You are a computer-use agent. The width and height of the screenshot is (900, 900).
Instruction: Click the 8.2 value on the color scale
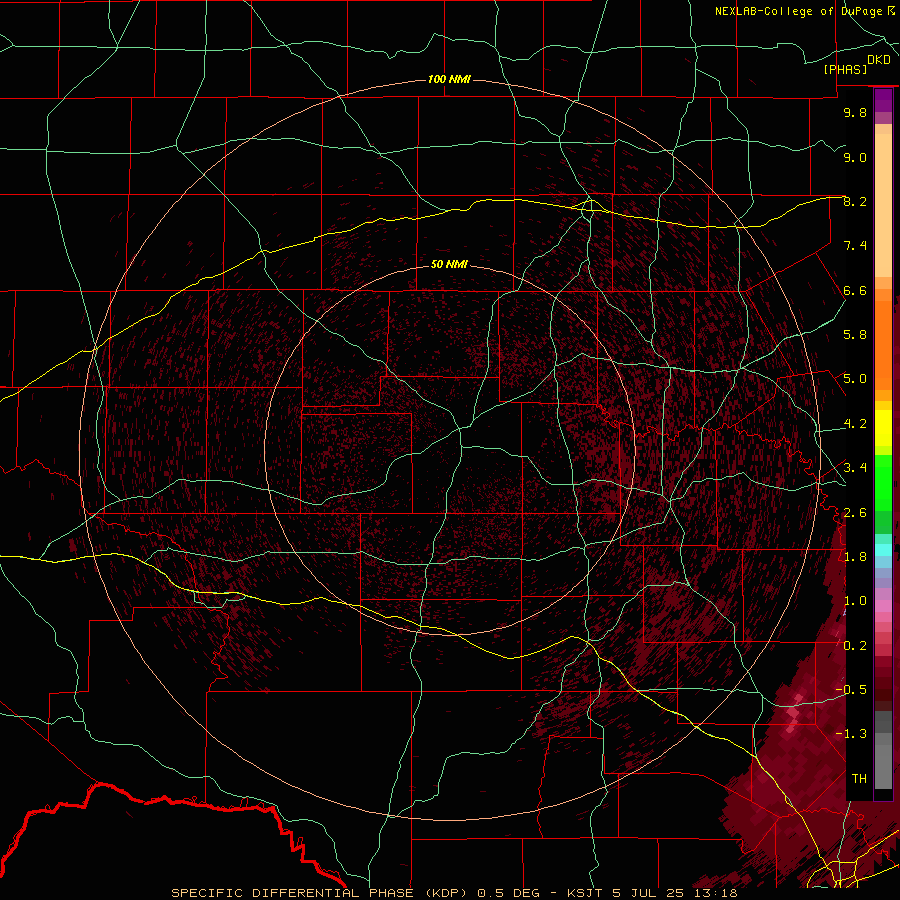855,201
